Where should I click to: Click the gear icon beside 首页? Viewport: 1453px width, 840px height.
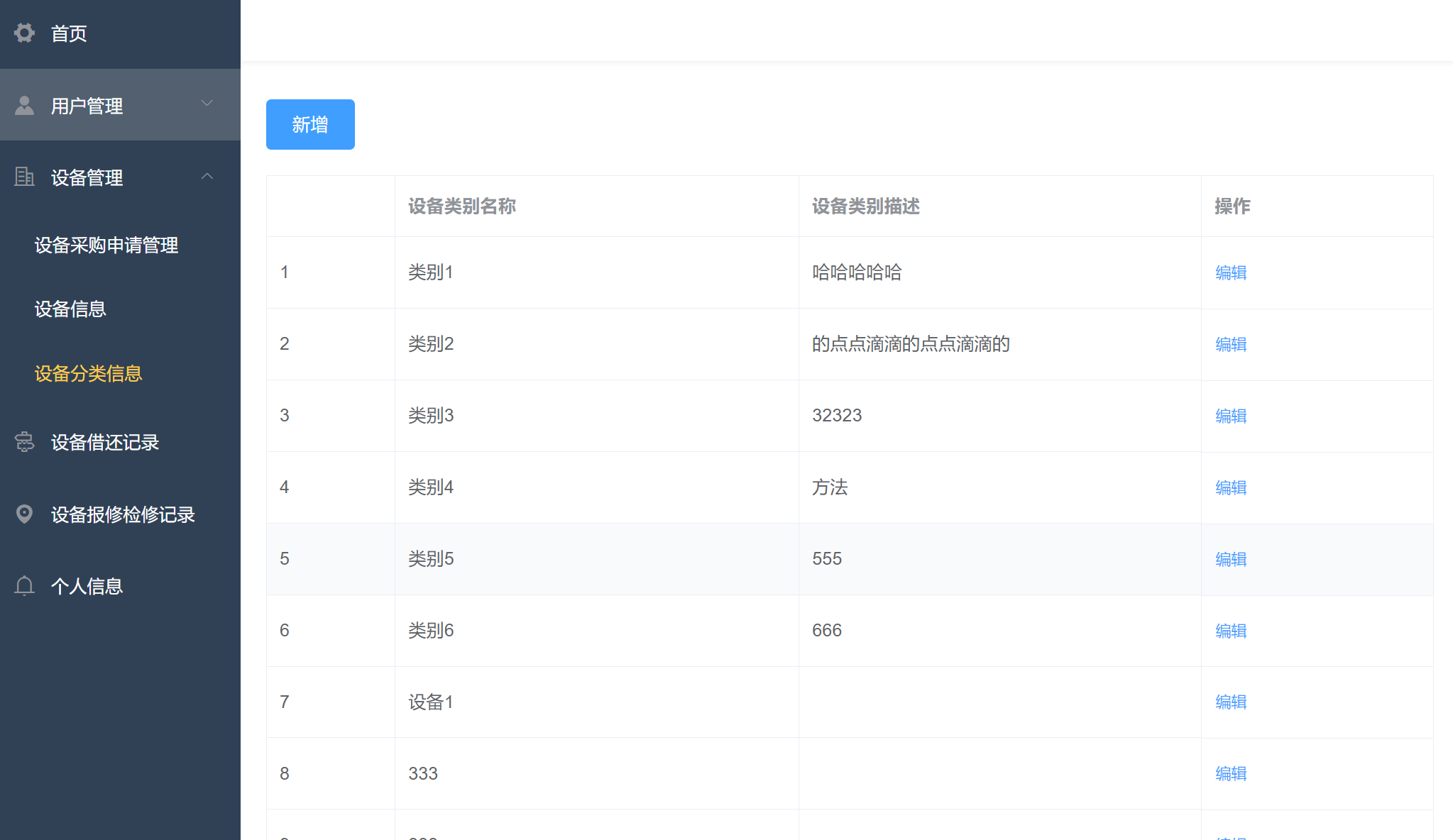pos(24,33)
